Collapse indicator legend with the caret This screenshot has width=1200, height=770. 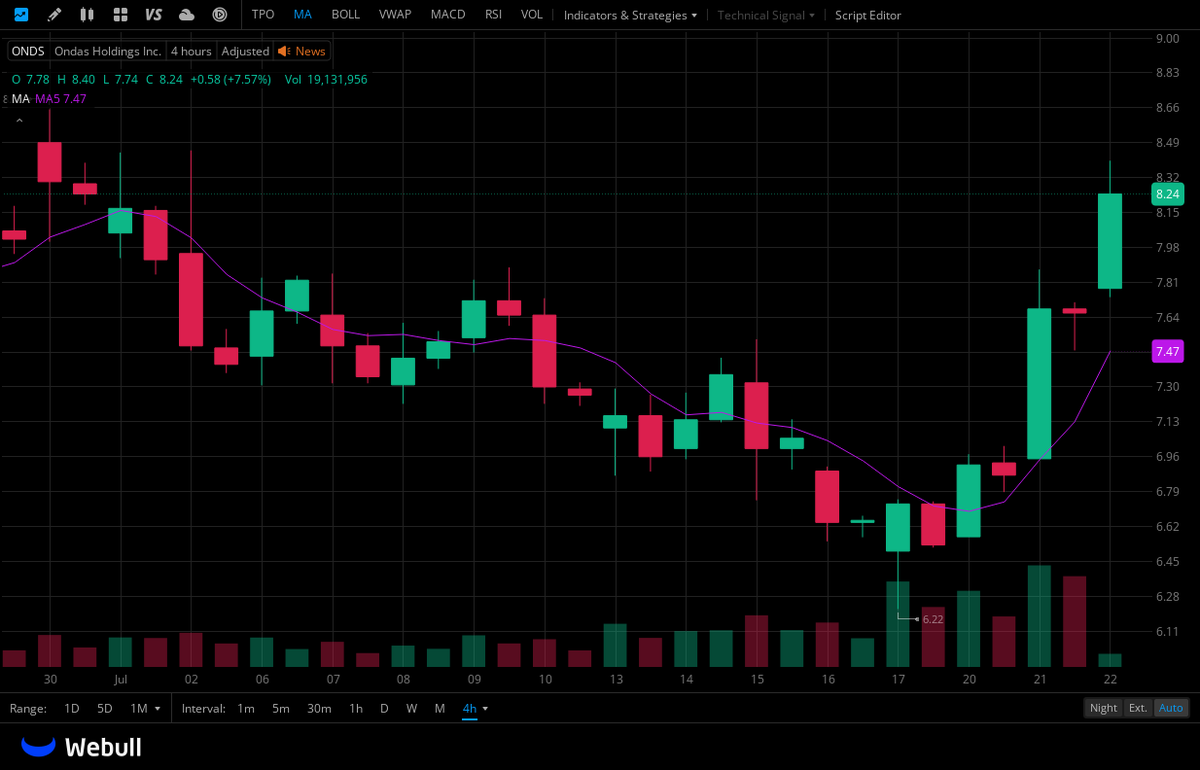coord(18,121)
